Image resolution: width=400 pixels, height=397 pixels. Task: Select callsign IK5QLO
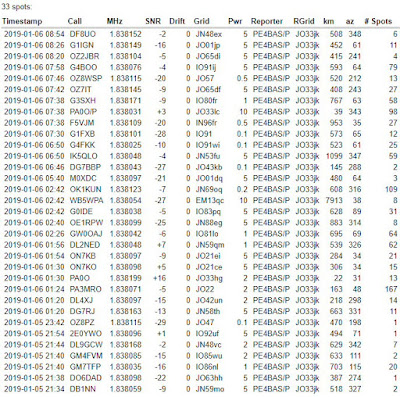pos(84,156)
